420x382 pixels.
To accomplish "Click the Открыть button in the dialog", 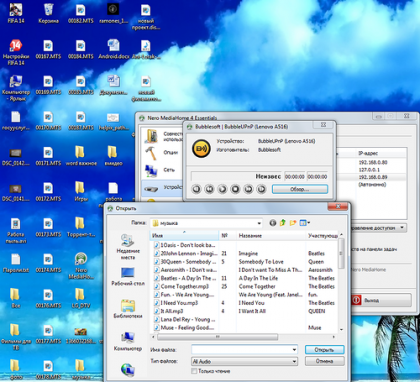I will point(324,350).
